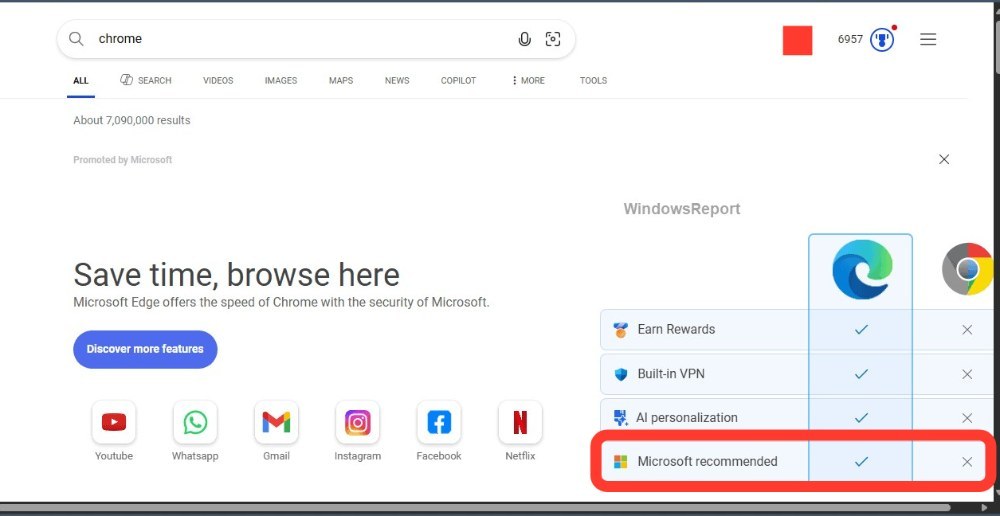The width and height of the screenshot is (1000, 516).
Task: Click the Google Chrome logo
Action: (x=968, y=269)
